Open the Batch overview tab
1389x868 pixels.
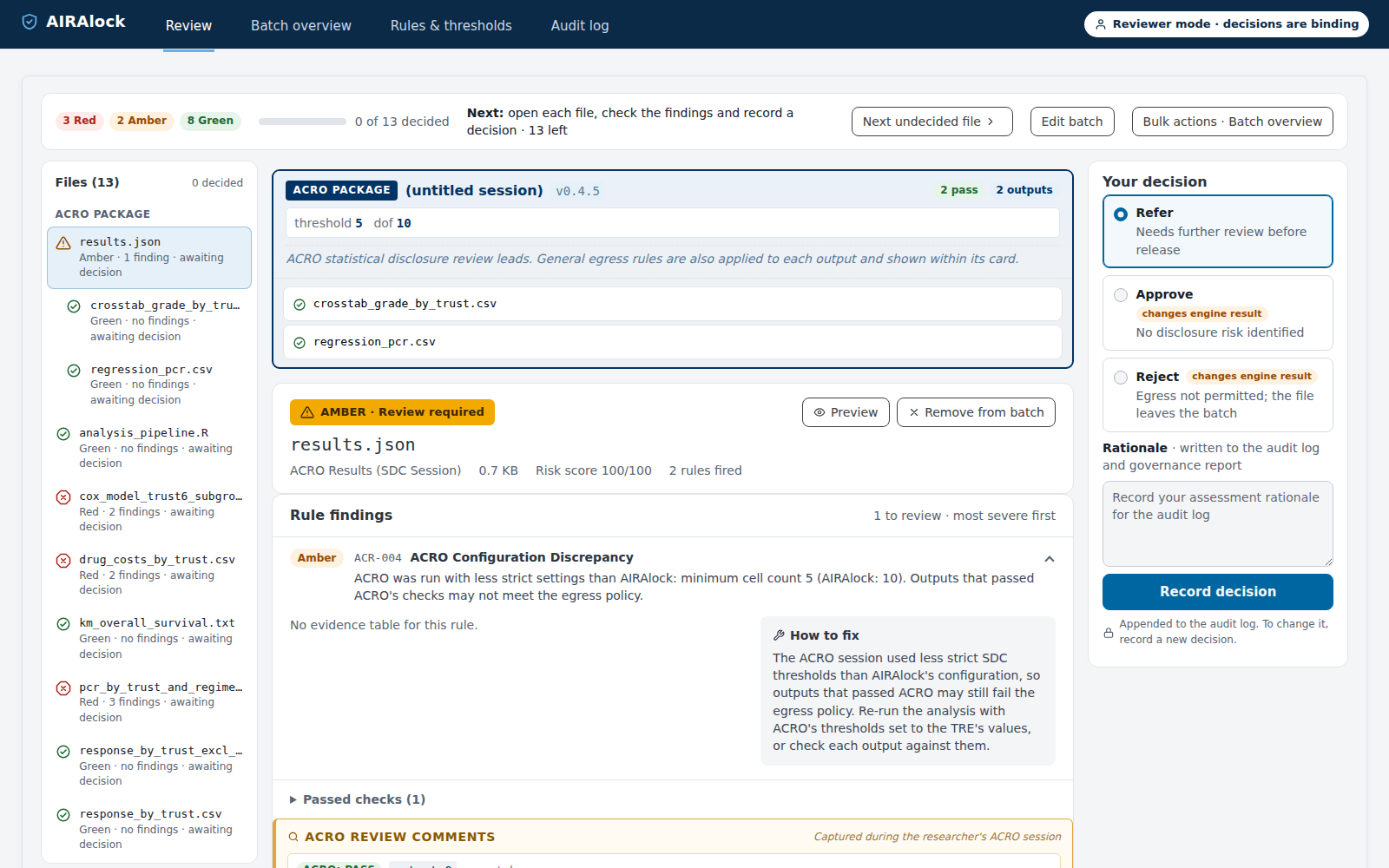tap(301, 25)
